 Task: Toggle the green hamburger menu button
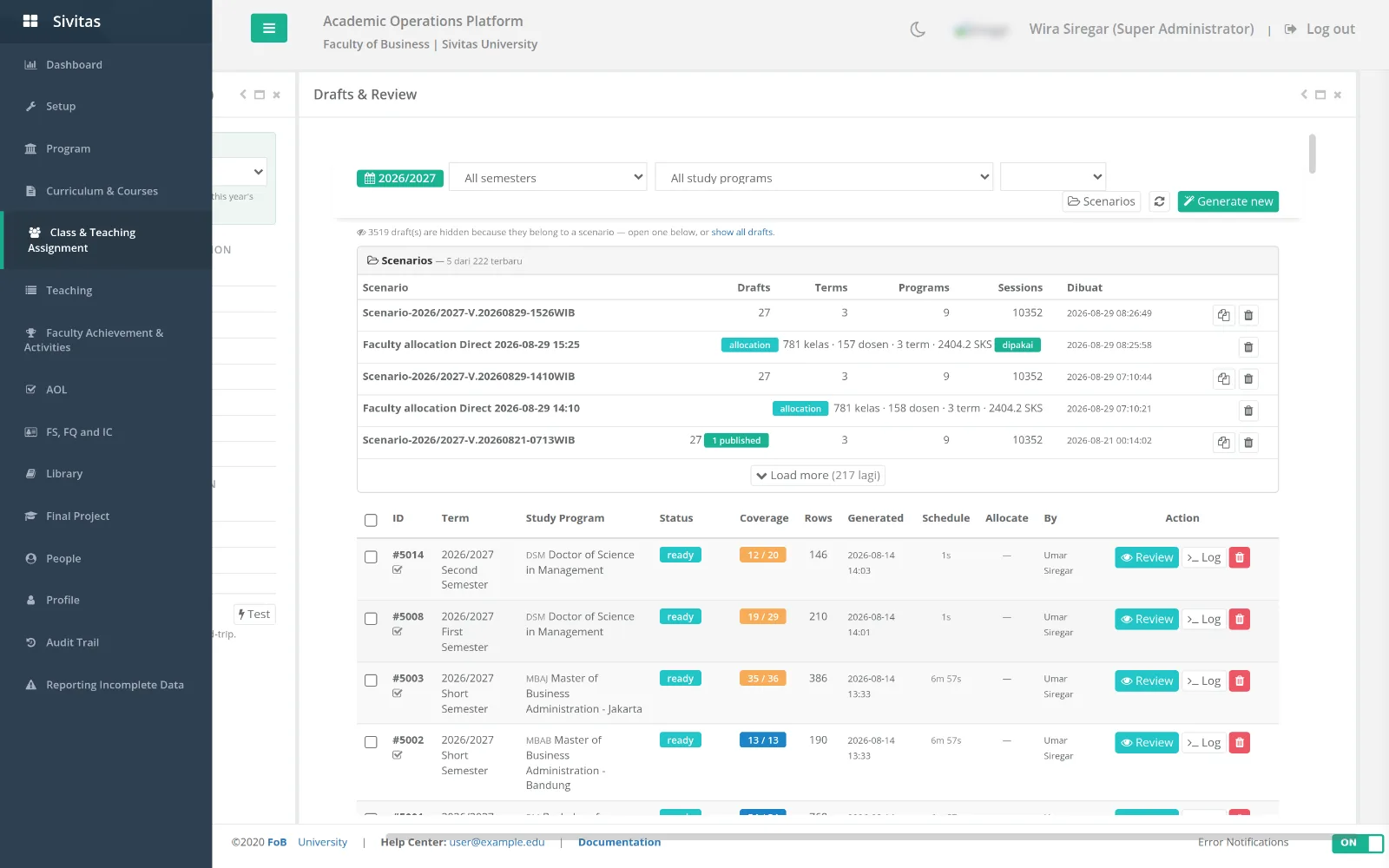(x=269, y=29)
